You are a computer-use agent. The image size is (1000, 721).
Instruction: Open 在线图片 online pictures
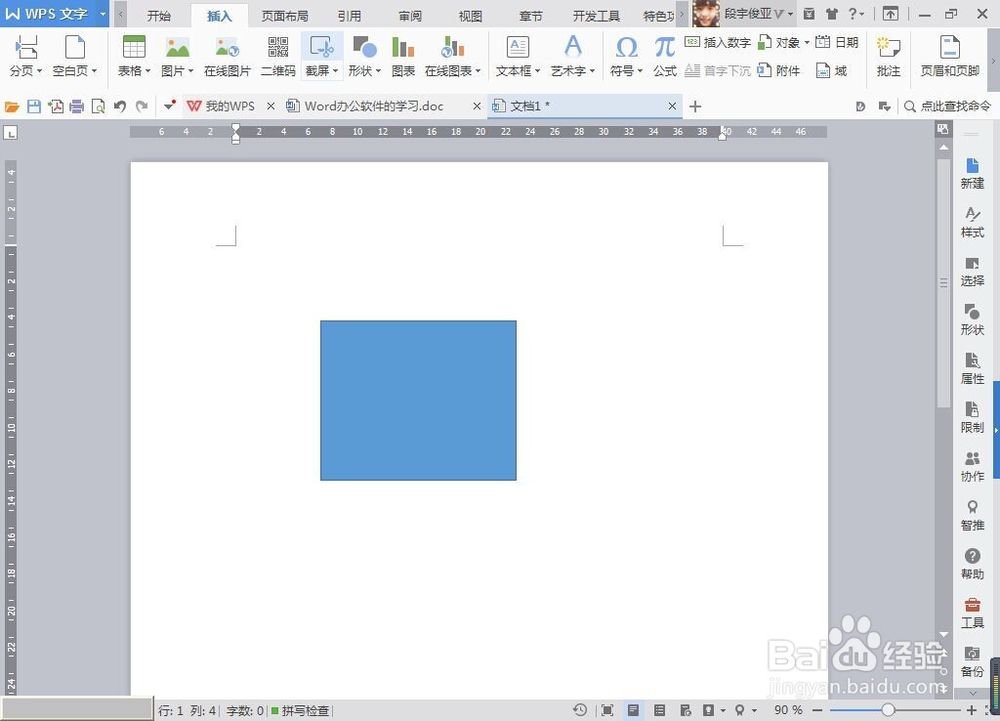[x=227, y=55]
